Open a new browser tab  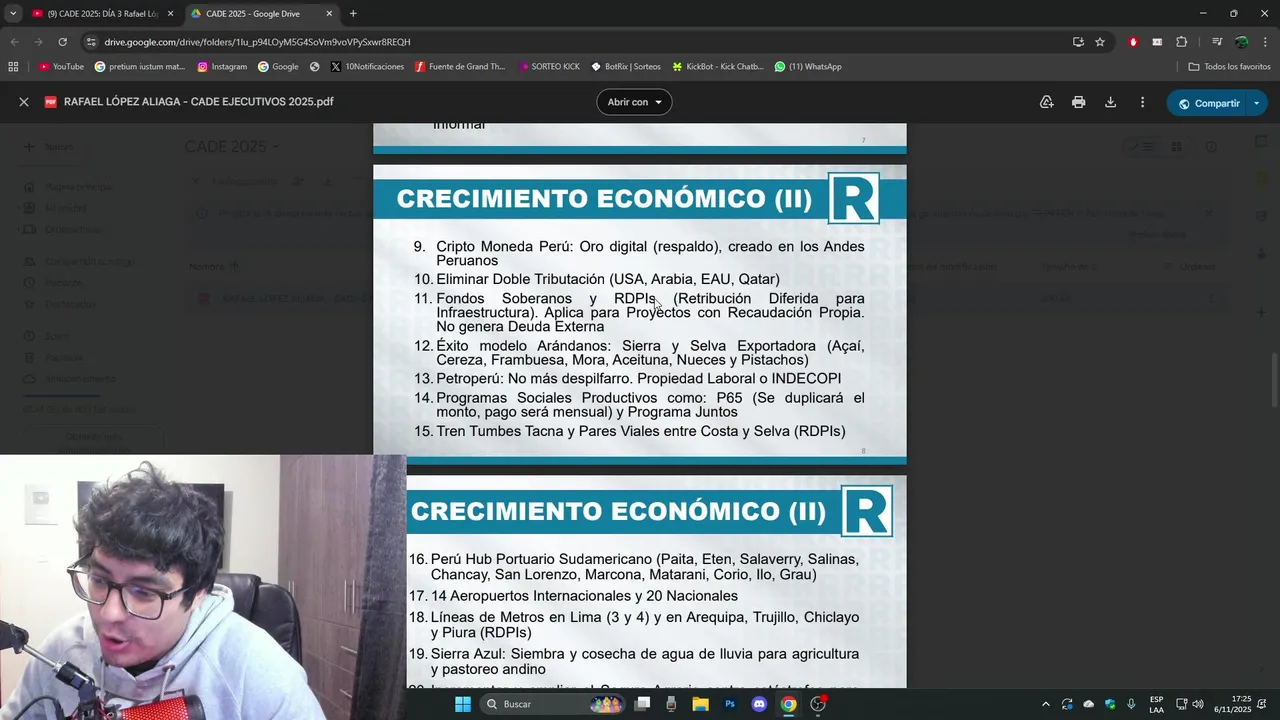353,14
